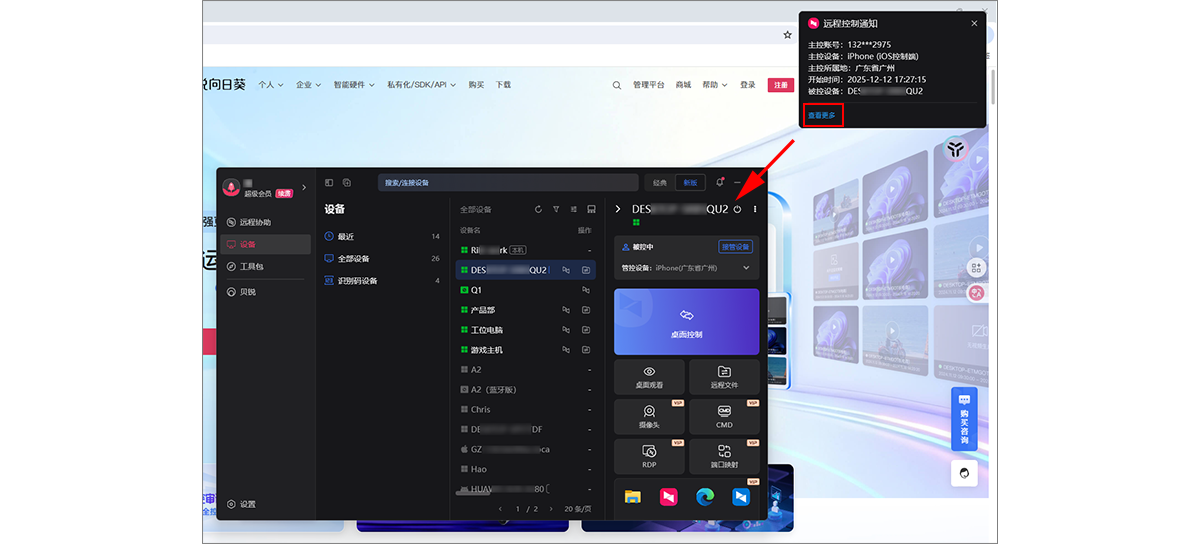Click remote control icon on 产品部 row
This screenshot has width=1200, height=544.
[x=566, y=310]
